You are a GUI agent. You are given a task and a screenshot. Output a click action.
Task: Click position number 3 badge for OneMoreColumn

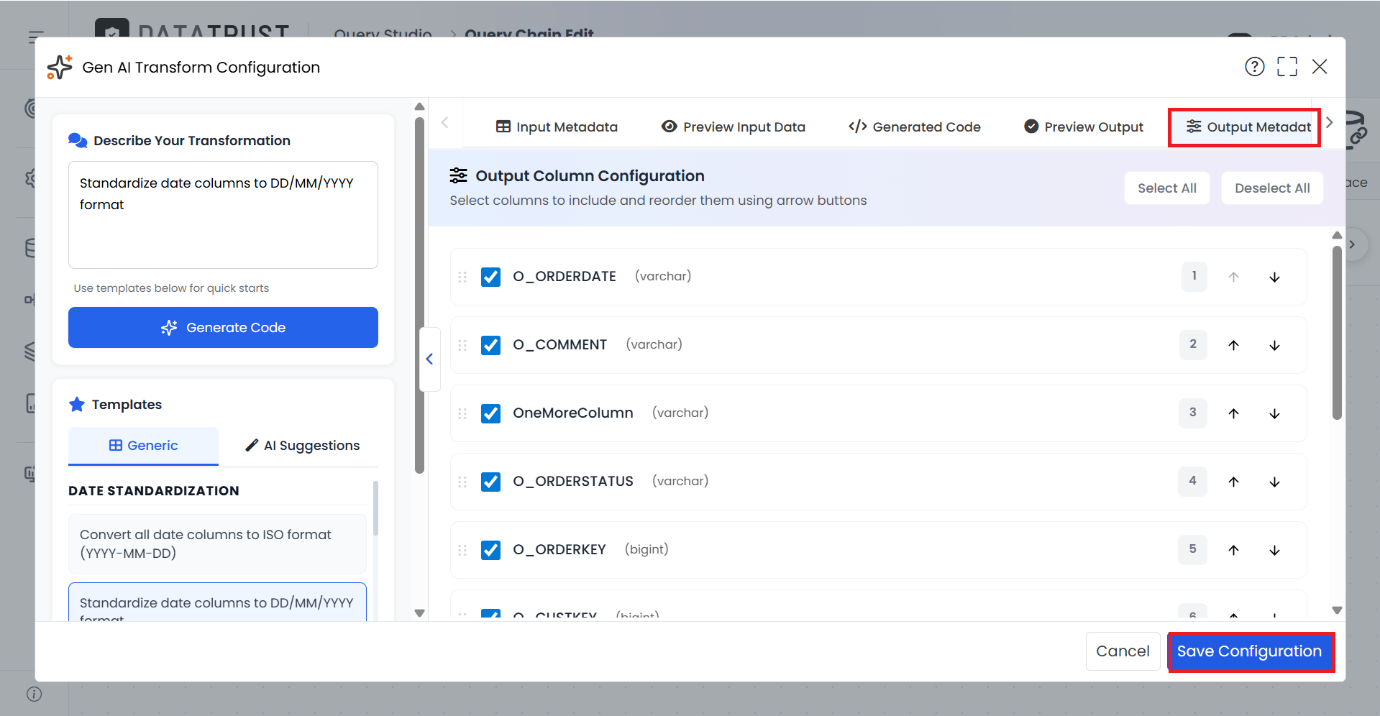pos(1193,412)
